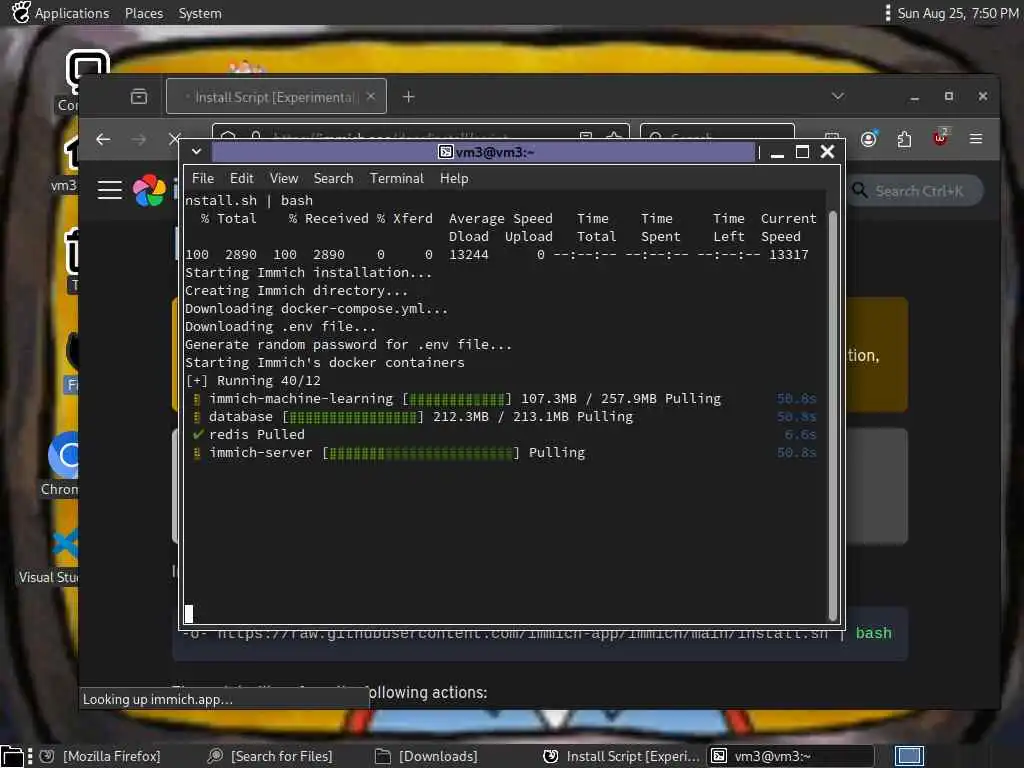The width and height of the screenshot is (1024, 768).
Task: Open the uBlock Origin extension icon
Action: (940, 137)
